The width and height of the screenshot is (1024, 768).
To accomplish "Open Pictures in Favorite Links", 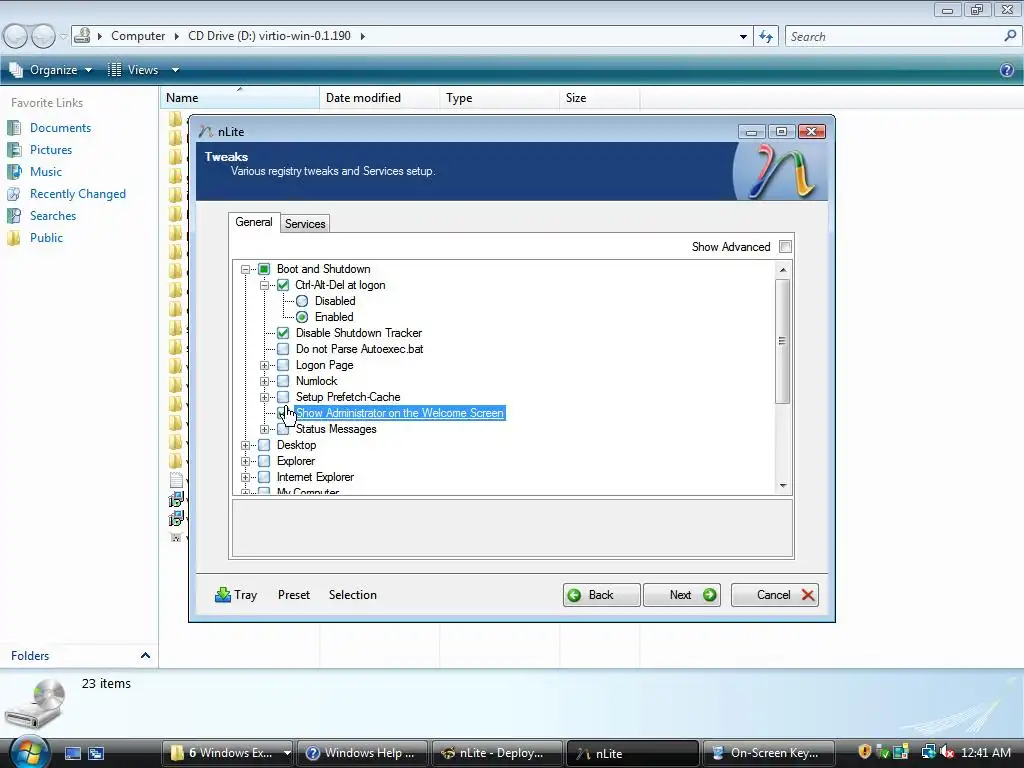I will [51, 150].
